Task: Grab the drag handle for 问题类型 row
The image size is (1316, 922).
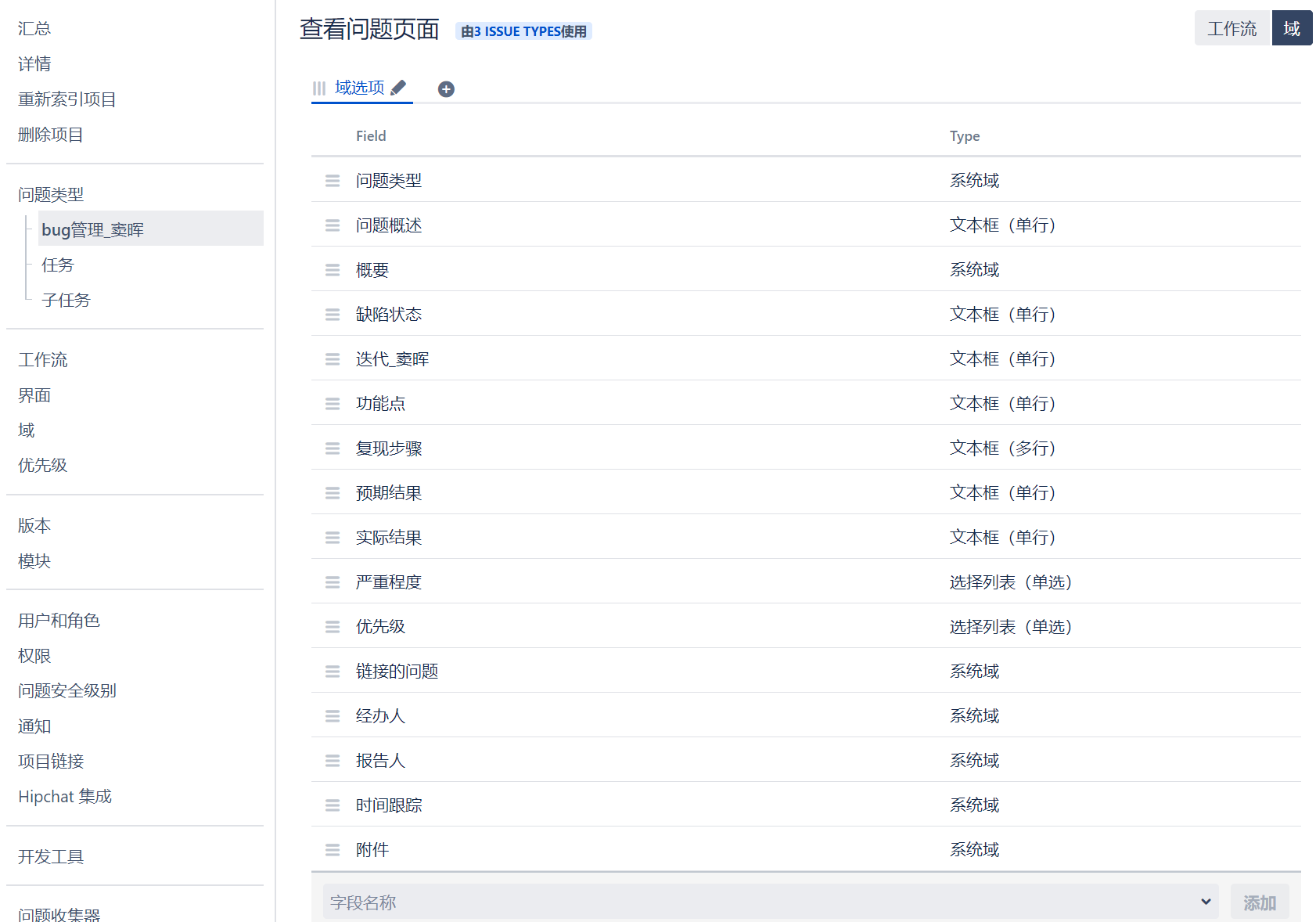Action: (333, 181)
